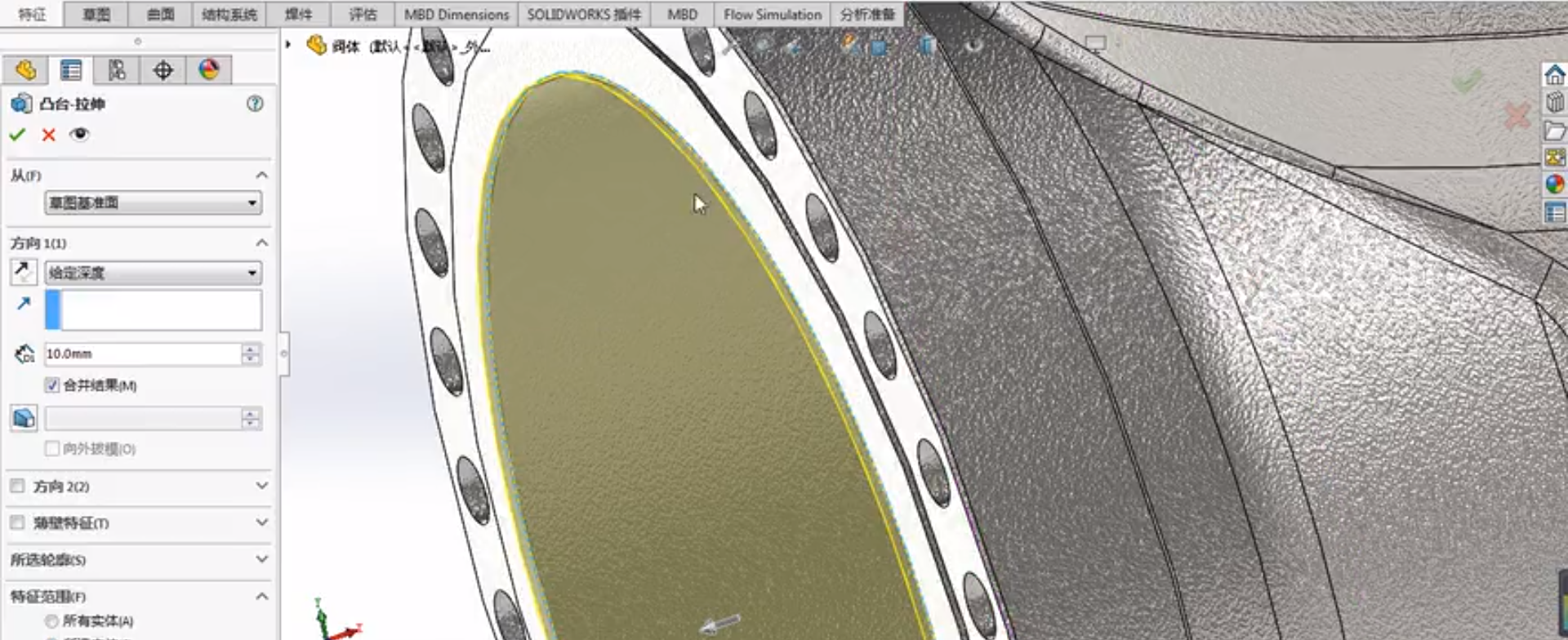Expand the 所选轮廓 section
Screen dimensions: 1568x640
261,559
